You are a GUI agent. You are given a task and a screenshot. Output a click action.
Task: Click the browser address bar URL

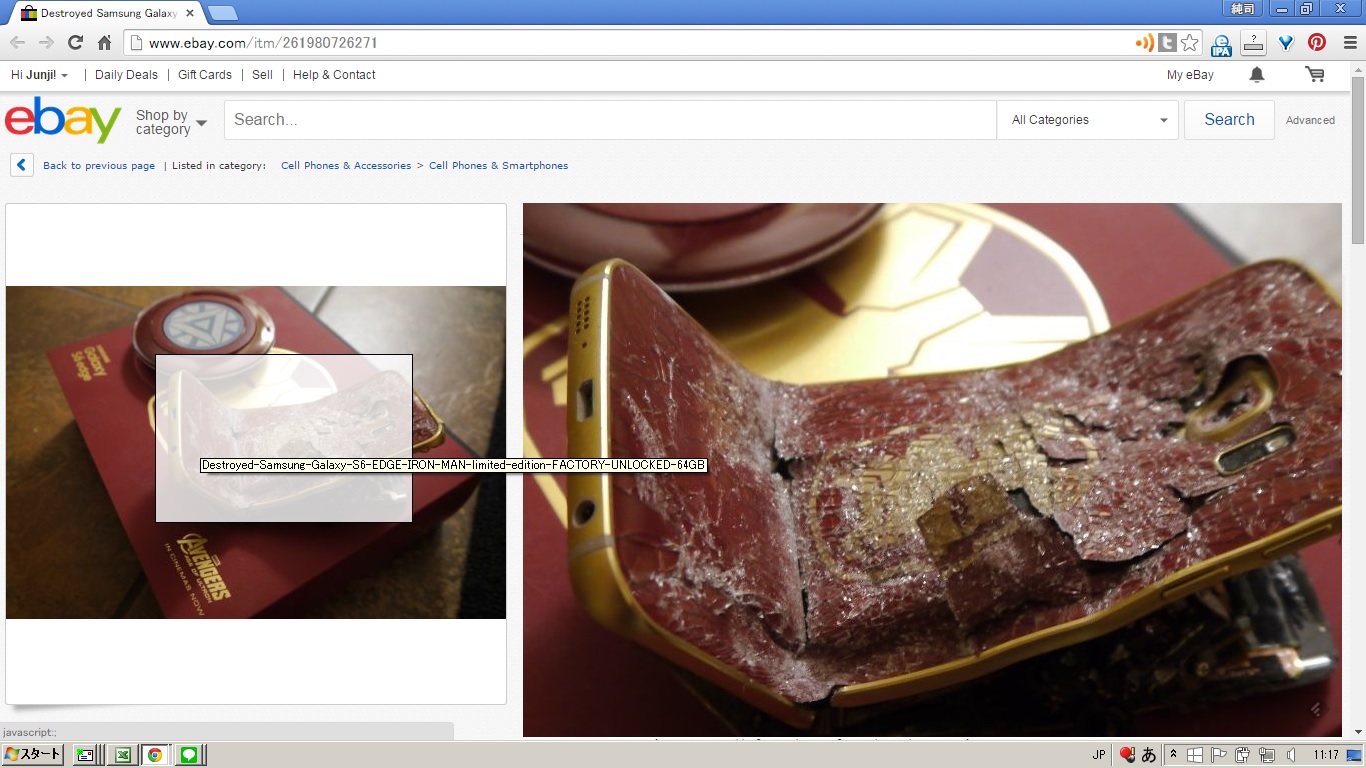point(263,43)
